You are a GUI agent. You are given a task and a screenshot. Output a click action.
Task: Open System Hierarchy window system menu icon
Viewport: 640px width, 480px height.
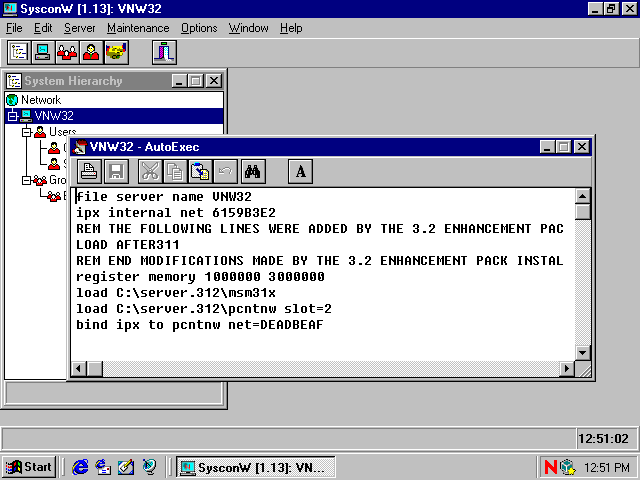coord(14,81)
